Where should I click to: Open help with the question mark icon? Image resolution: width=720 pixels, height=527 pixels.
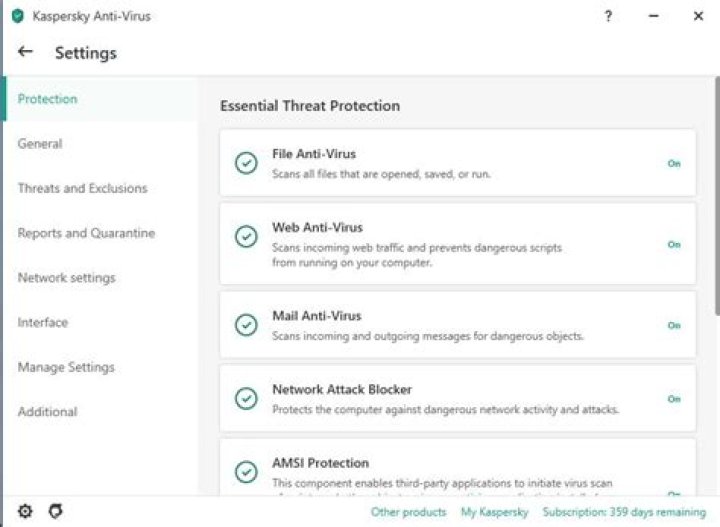point(609,16)
